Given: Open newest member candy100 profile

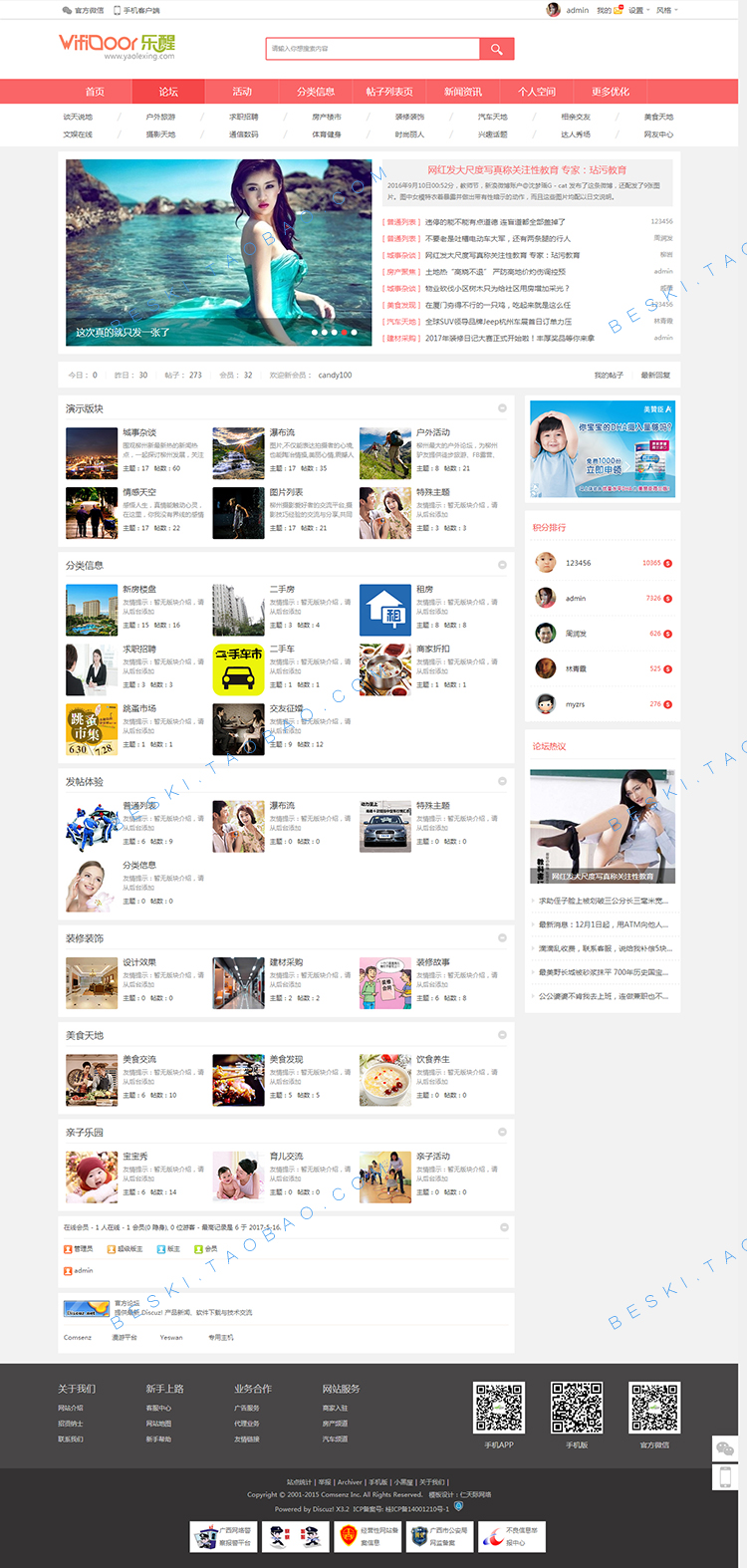Looking at the screenshot, I should coord(335,376).
